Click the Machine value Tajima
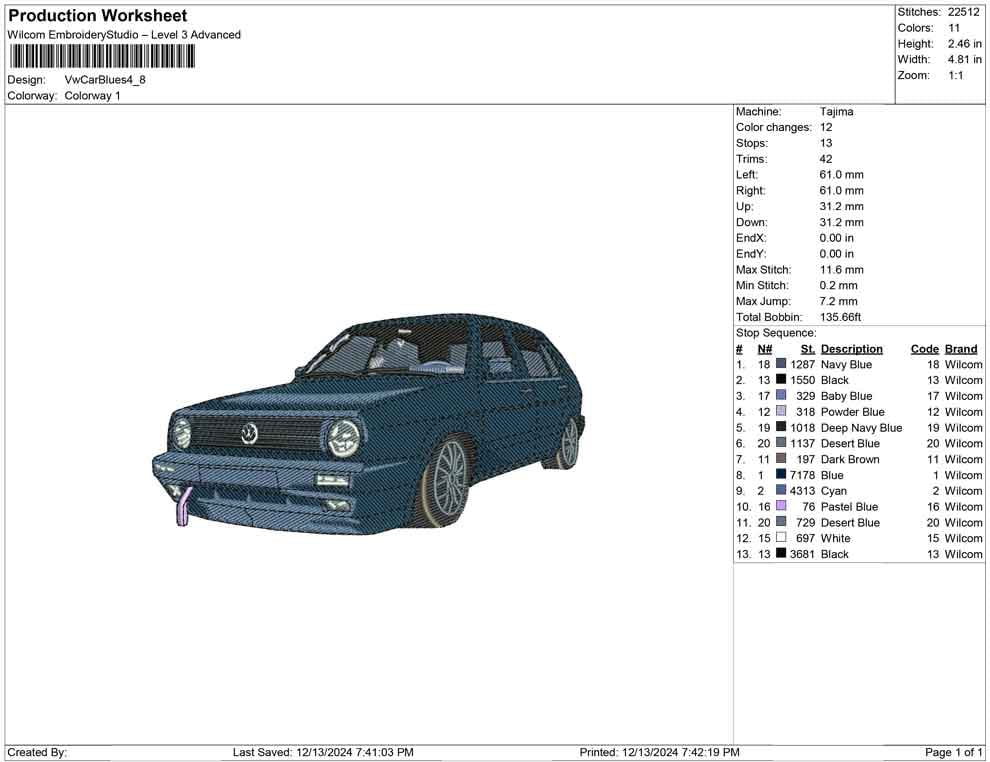The image size is (990, 762). point(836,112)
